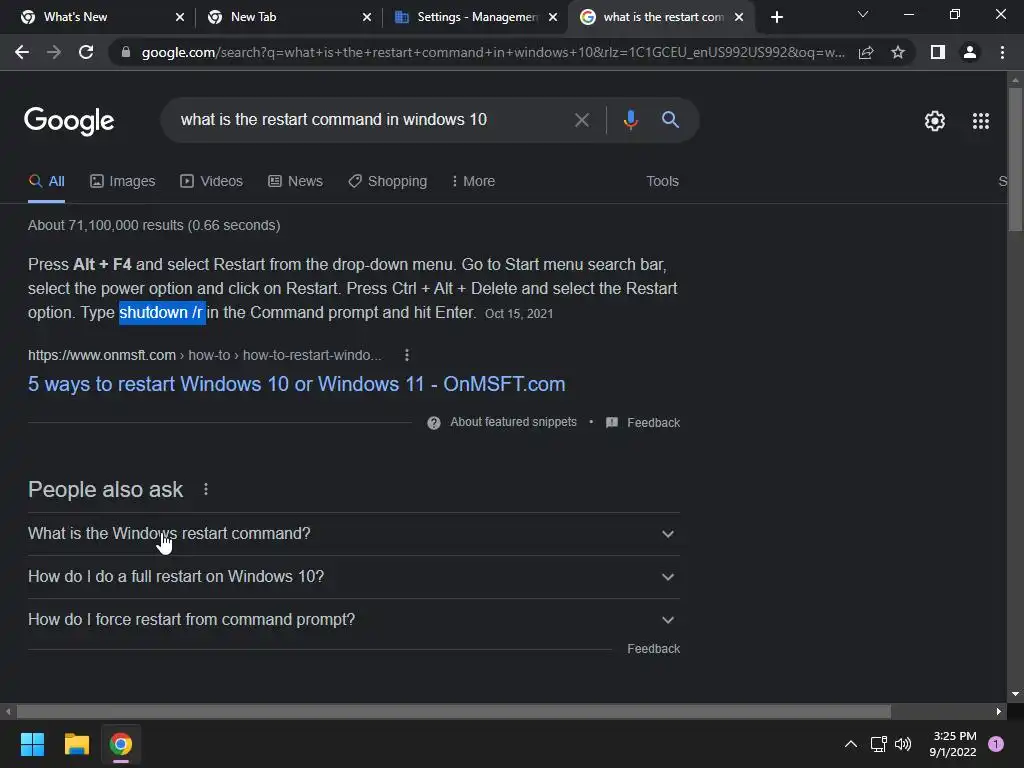Submit search with magnifying glass
1024x768 pixels.
coord(670,120)
